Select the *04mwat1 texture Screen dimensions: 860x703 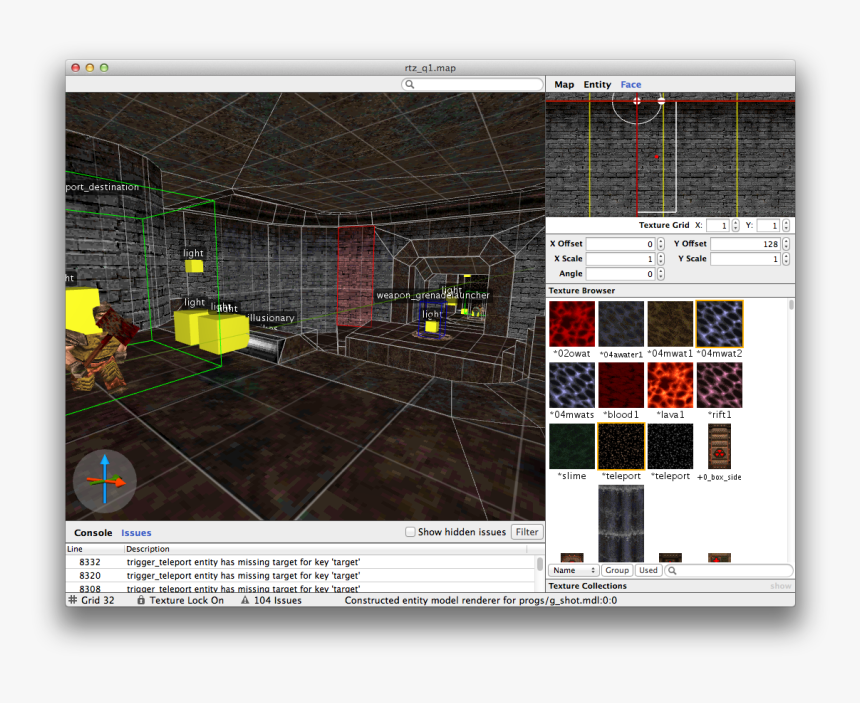point(670,324)
